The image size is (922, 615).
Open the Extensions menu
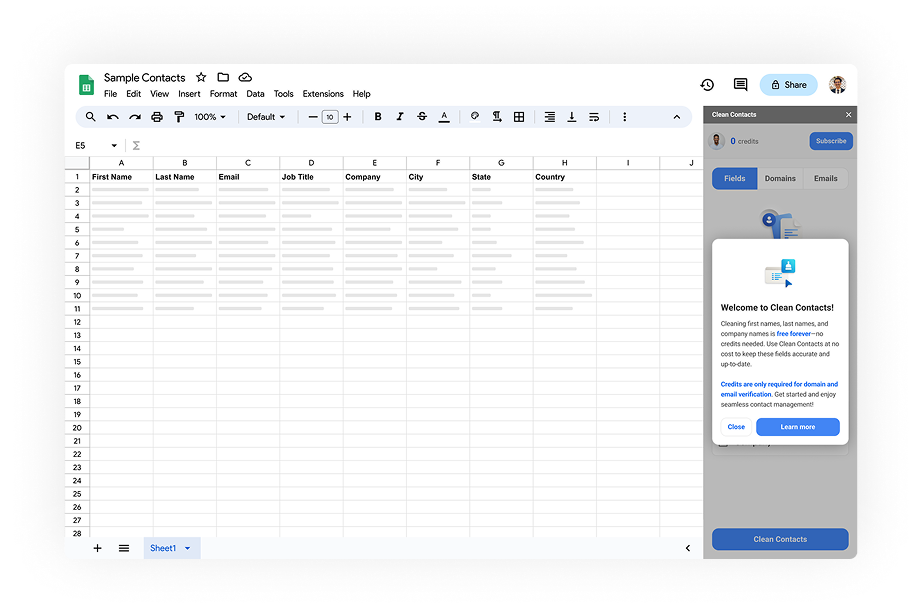[323, 94]
